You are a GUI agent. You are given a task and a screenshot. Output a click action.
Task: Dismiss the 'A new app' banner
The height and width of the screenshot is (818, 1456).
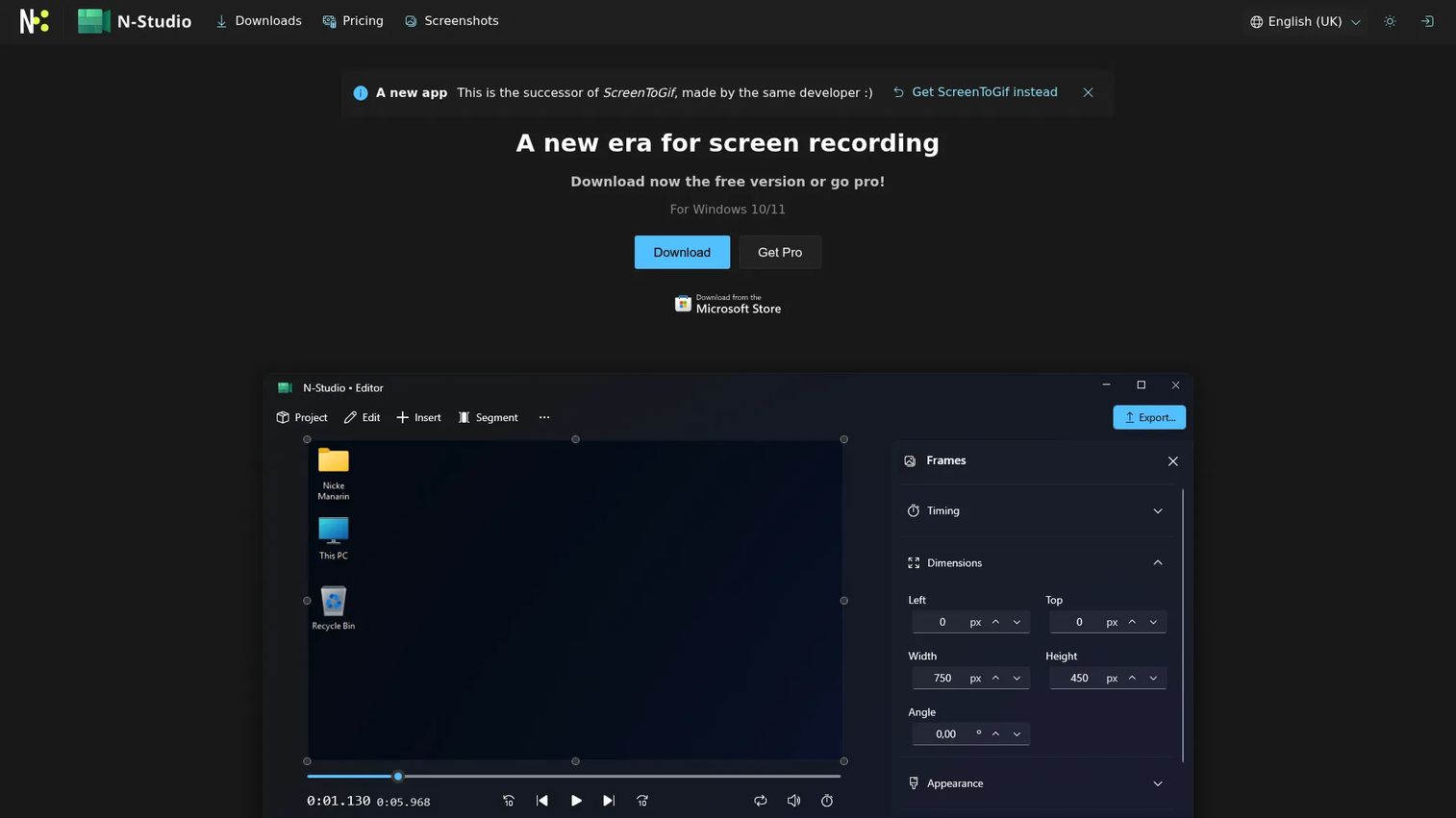tap(1088, 92)
